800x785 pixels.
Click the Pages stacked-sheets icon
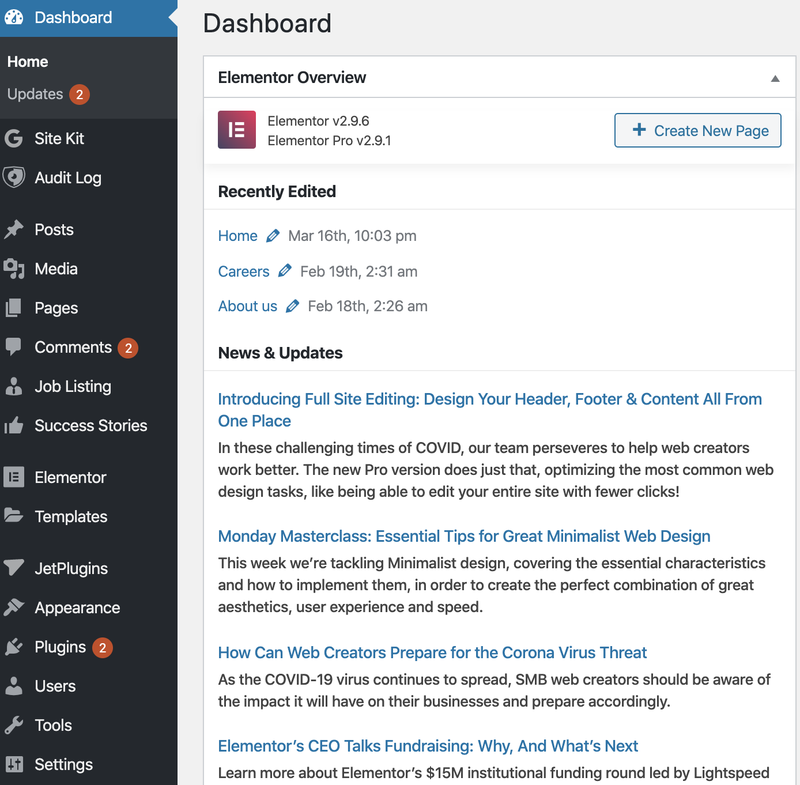14,308
